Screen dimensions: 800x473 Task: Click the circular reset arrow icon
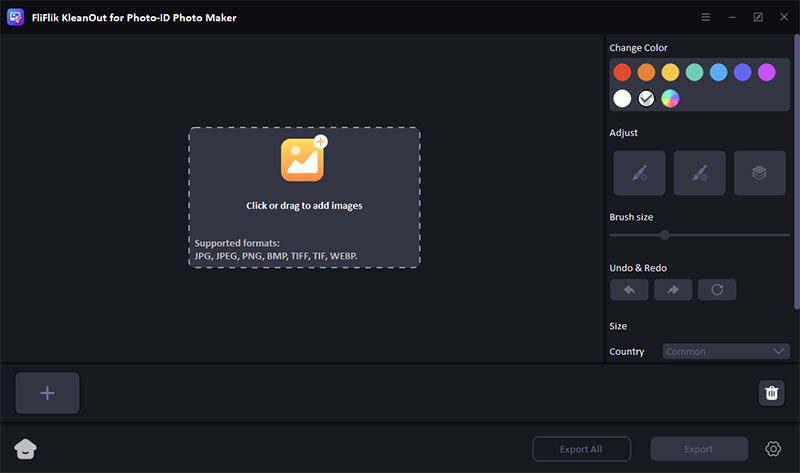point(717,290)
